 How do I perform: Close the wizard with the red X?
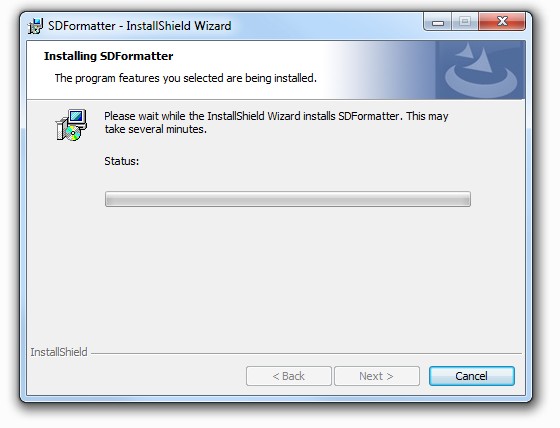coord(502,22)
